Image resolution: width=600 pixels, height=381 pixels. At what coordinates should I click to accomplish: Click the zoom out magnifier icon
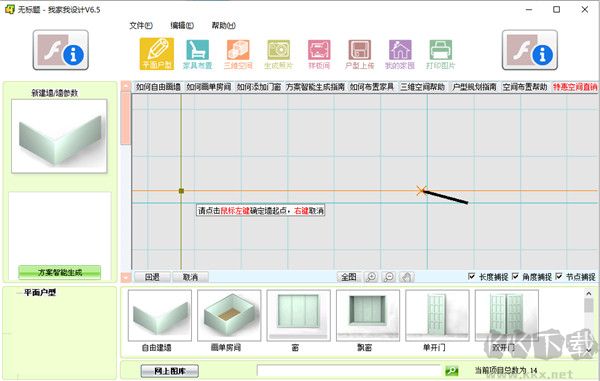pos(389,277)
